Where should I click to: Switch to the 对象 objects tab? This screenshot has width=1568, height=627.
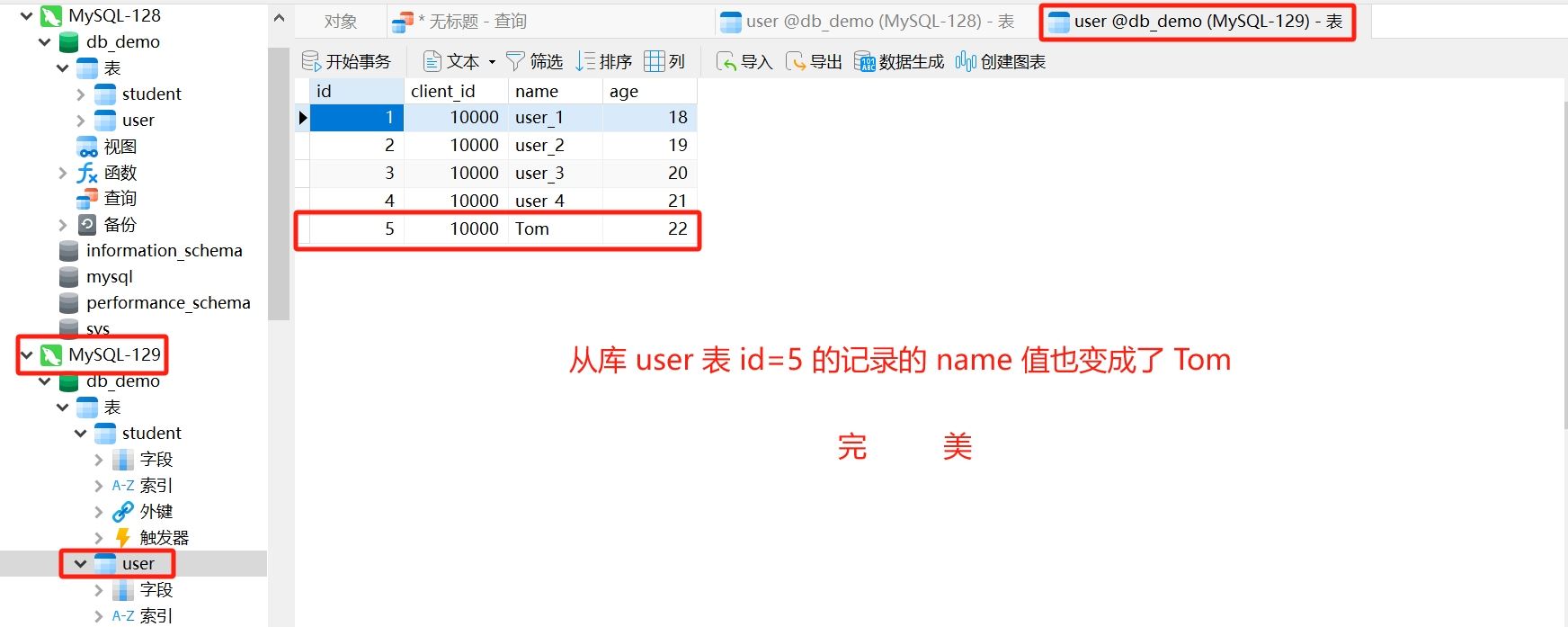[341, 22]
